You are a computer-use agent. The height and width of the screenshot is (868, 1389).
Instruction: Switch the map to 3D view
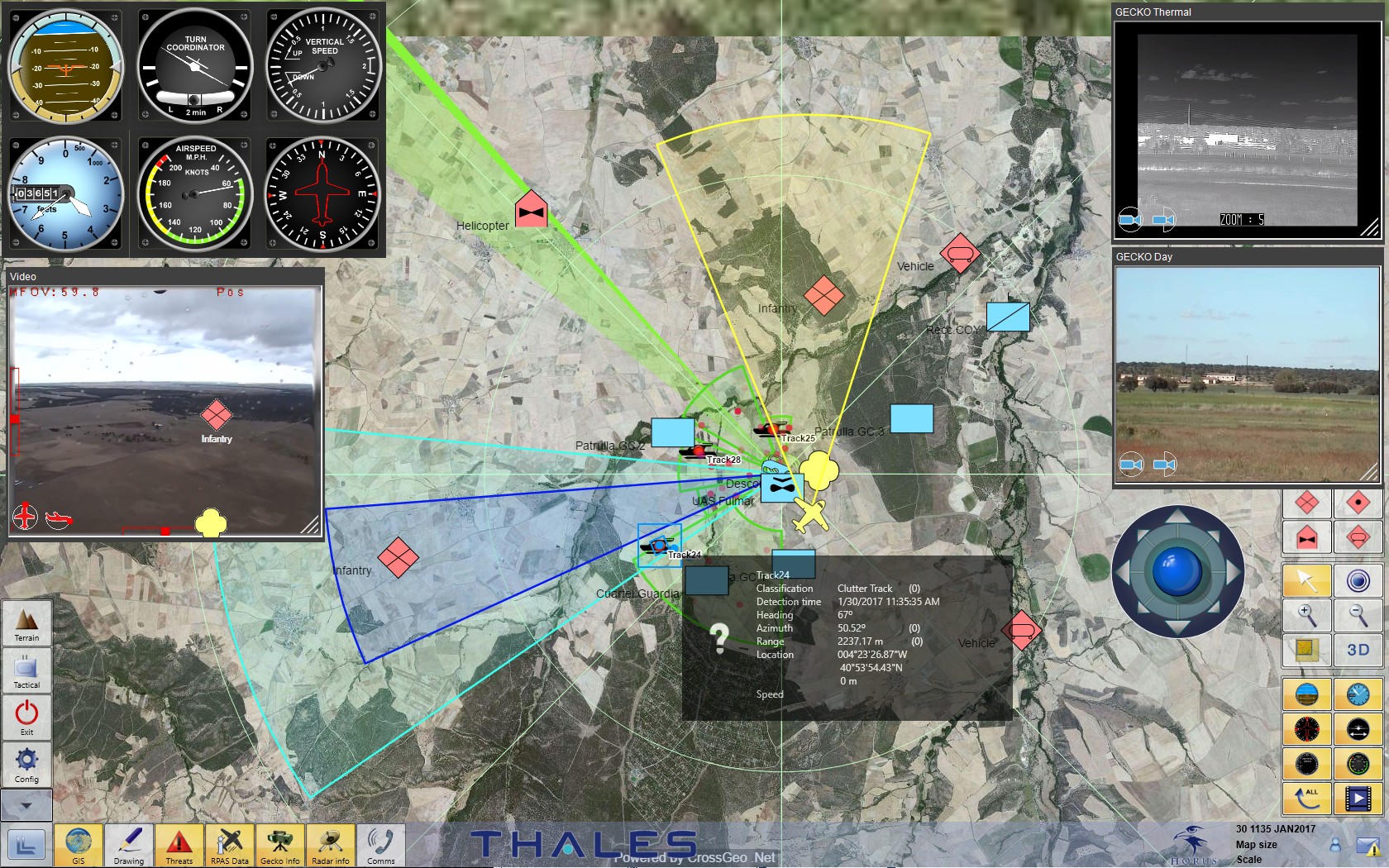pyautogui.click(x=1358, y=650)
